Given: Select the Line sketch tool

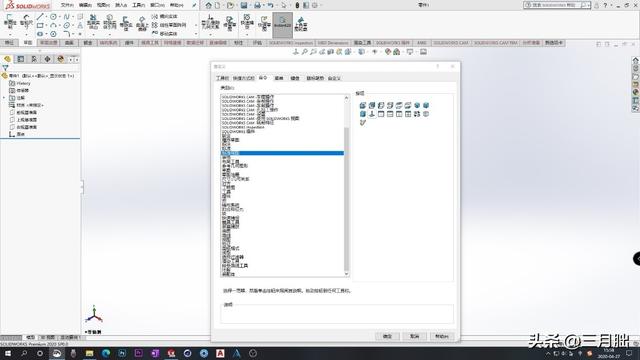Looking at the screenshot, I should (40, 17).
